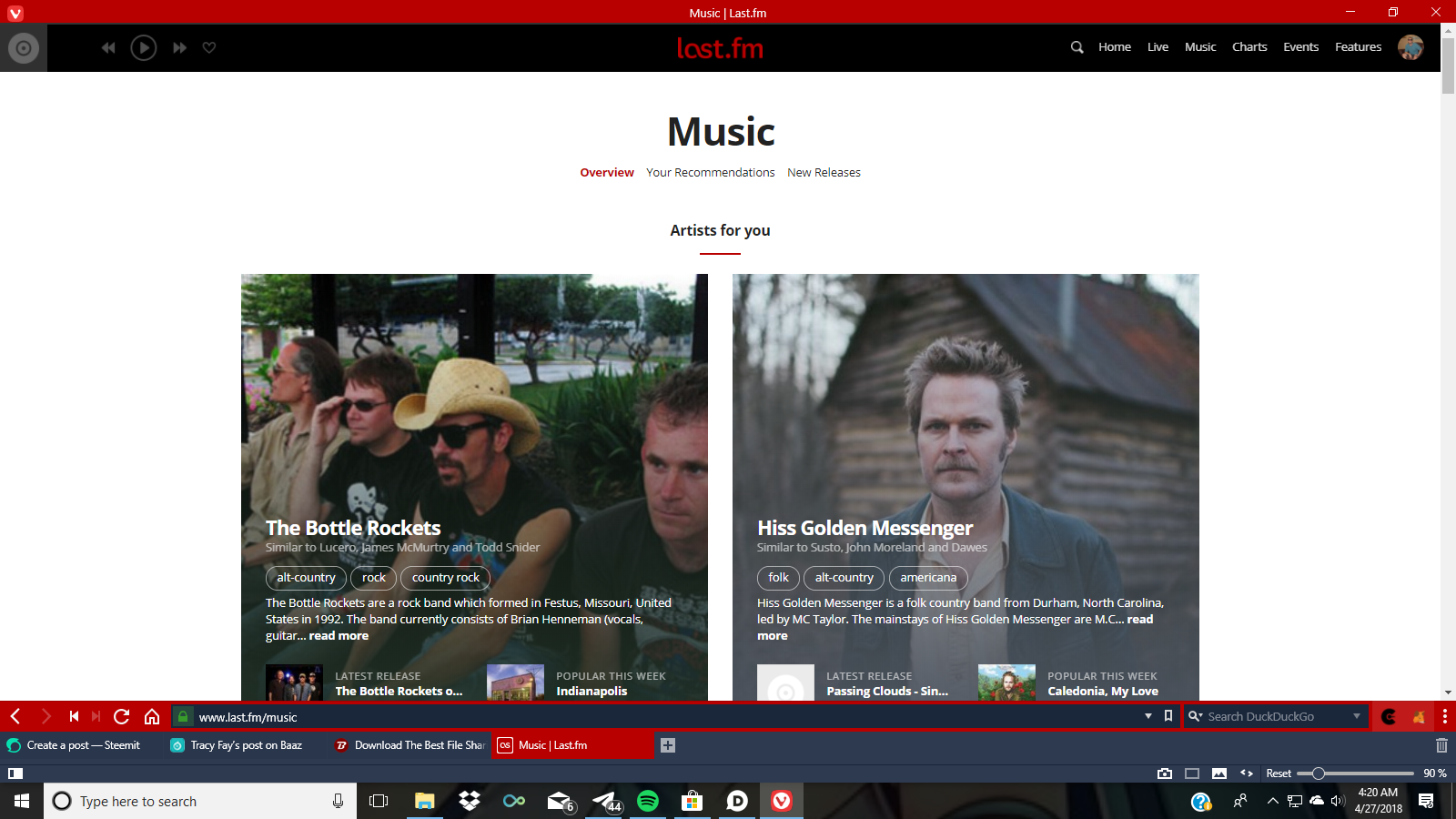Reset the page zoom level
This screenshot has height=819, width=1456.
coord(1279,773)
